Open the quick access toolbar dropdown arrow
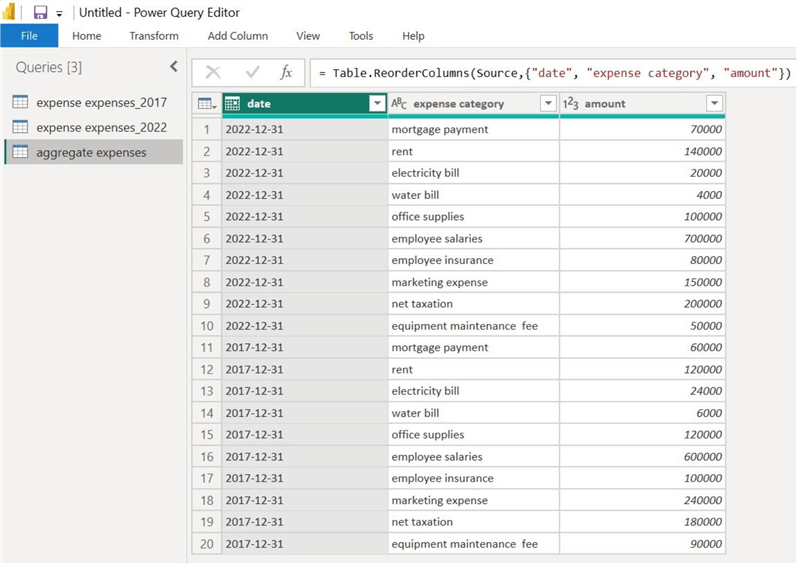 click(59, 14)
